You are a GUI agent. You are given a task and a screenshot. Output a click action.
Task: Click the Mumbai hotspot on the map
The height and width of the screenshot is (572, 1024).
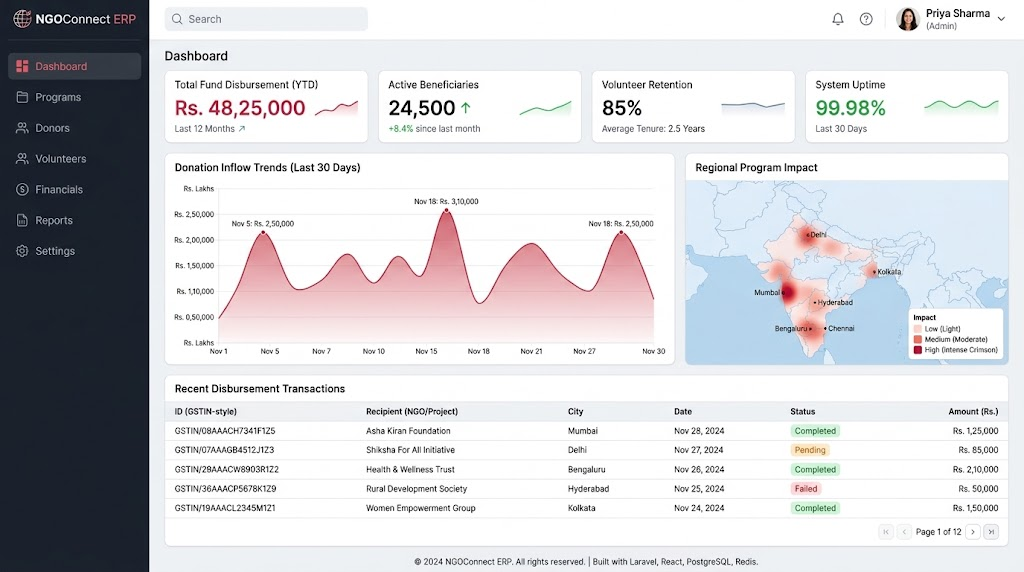tap(789, 293)
